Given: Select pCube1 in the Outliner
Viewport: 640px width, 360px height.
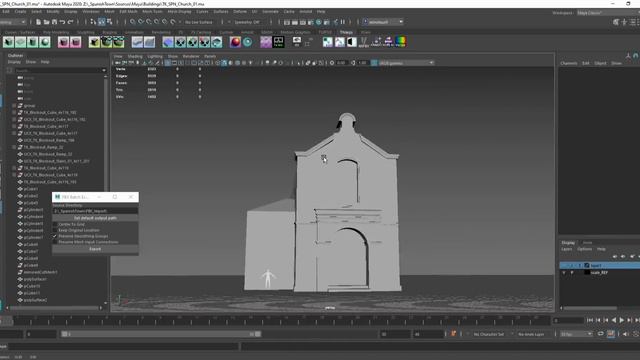Looking at the screenshot, I should 31,189.
